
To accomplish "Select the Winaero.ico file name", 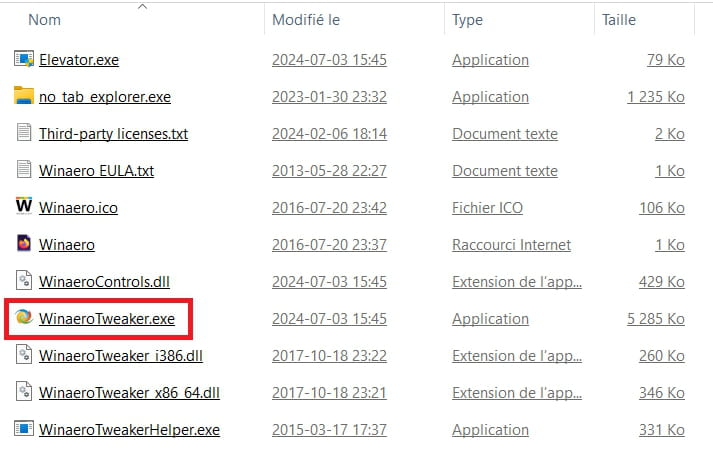I will (78, 208).
